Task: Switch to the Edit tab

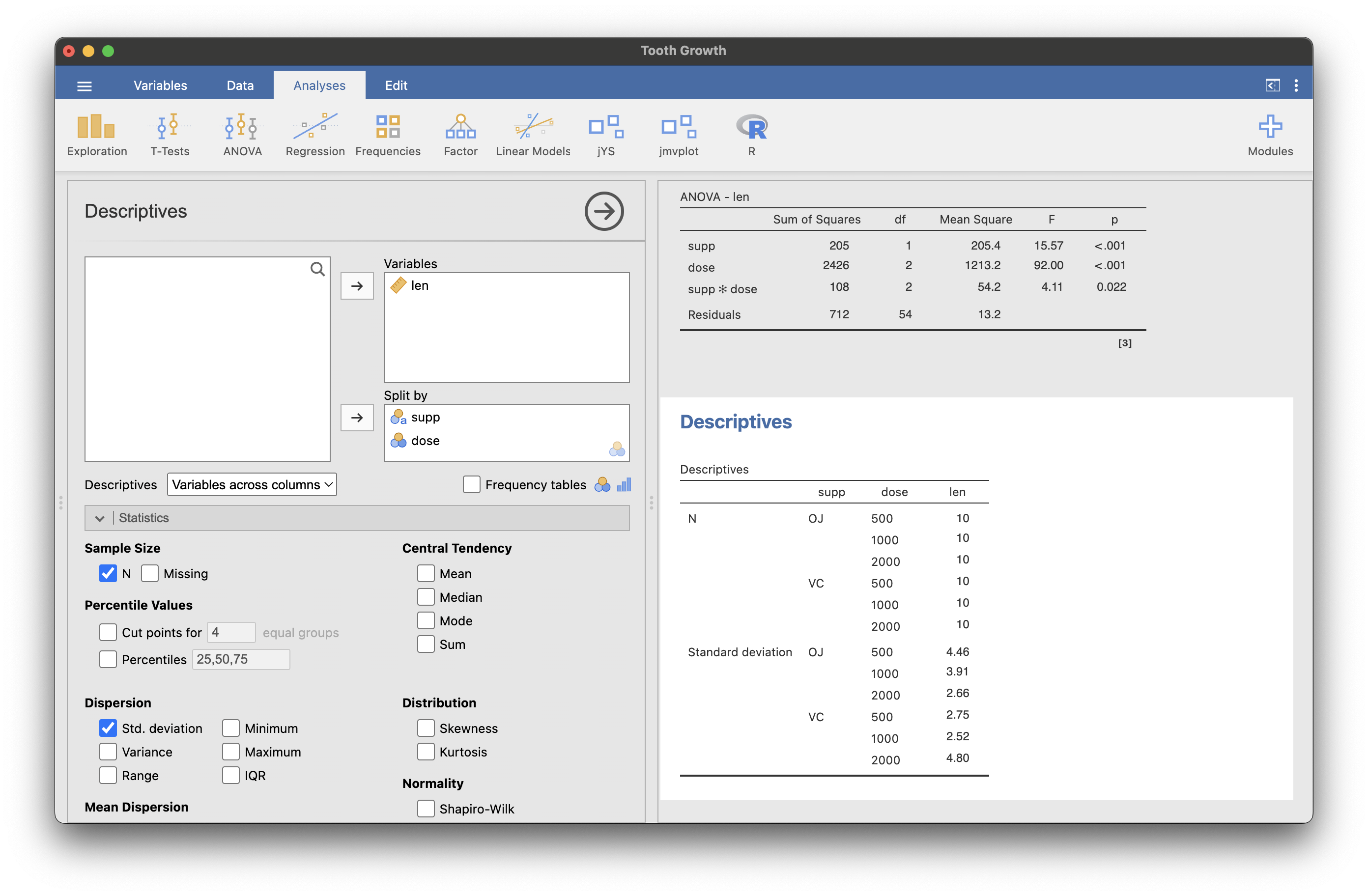Action: [396, 85]
